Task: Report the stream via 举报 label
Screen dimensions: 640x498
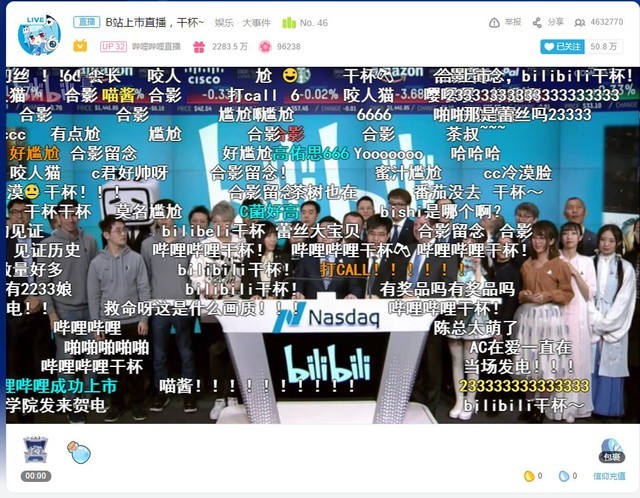Action: point(513,22)
